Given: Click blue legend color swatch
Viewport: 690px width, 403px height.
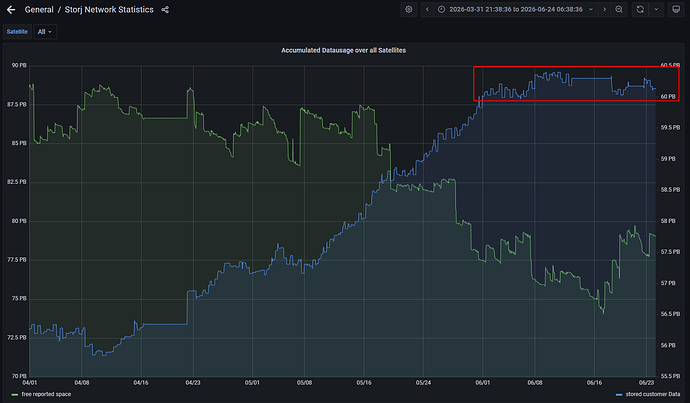Looking at the screenshot, I should [x=619, y=395].
